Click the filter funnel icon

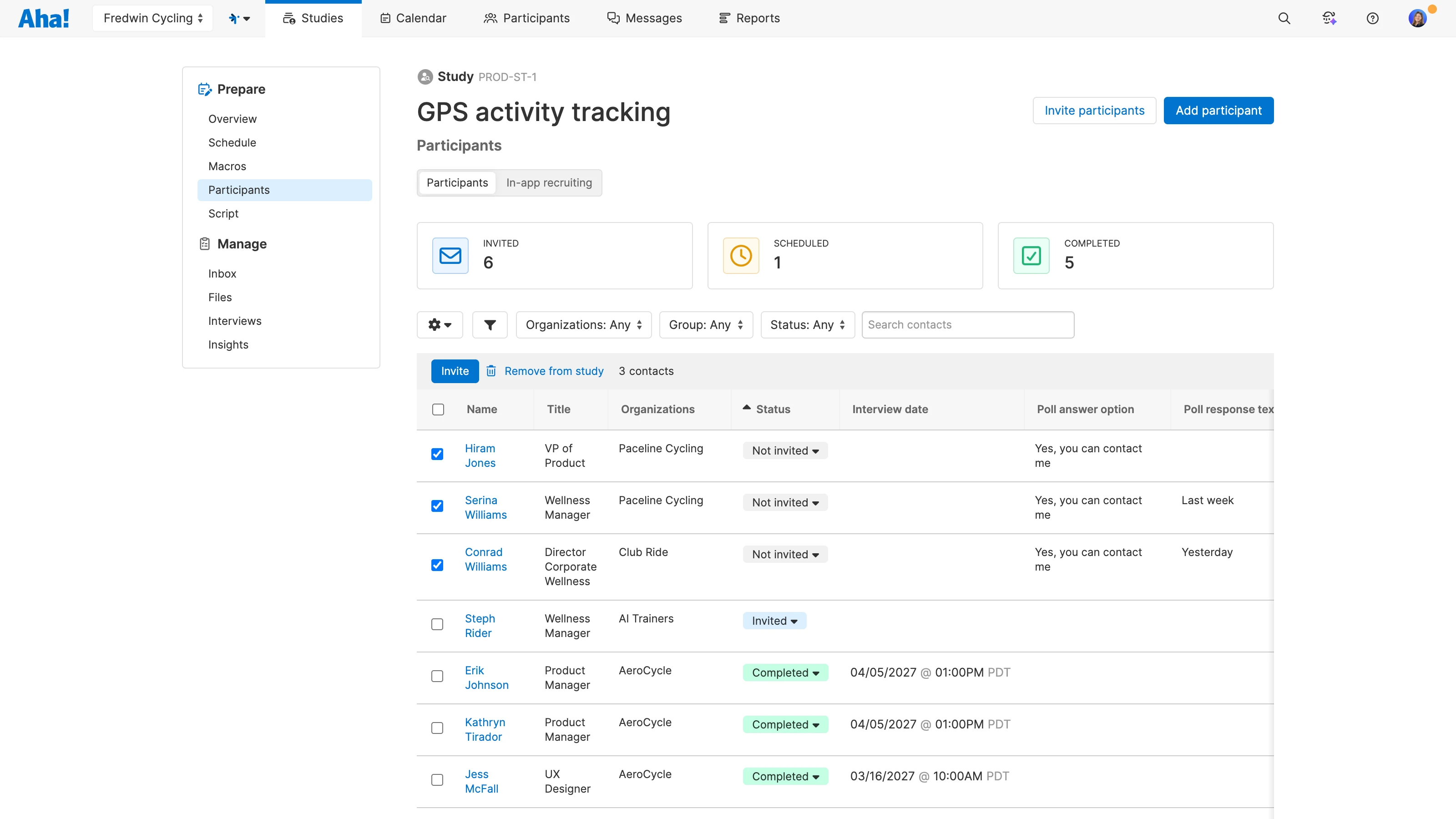coord(490,325)
